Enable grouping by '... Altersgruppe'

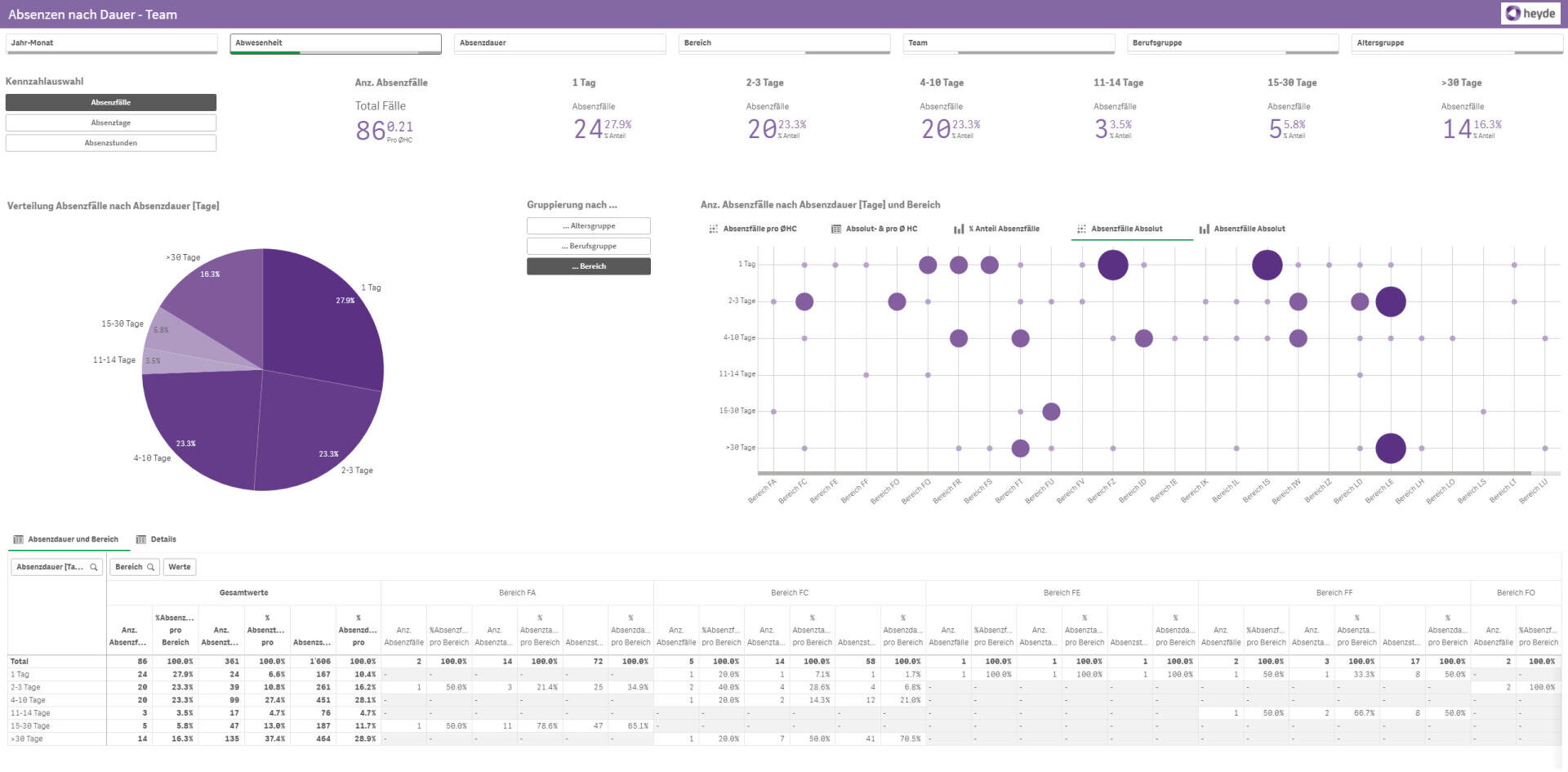tap(589, 225)
